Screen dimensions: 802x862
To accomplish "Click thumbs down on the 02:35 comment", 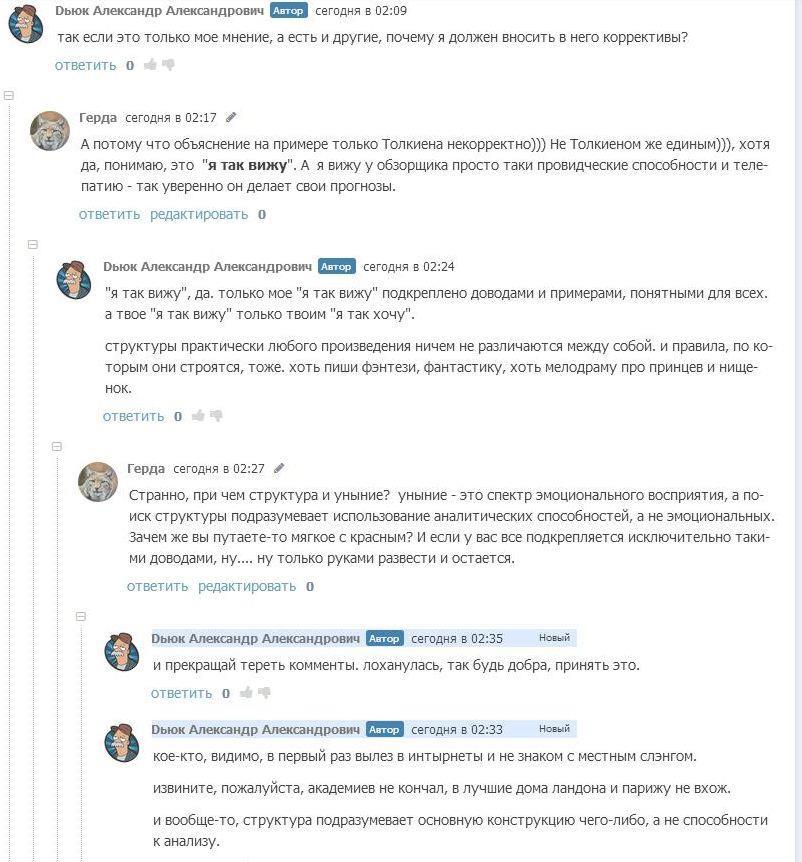I will click(264, 693).
